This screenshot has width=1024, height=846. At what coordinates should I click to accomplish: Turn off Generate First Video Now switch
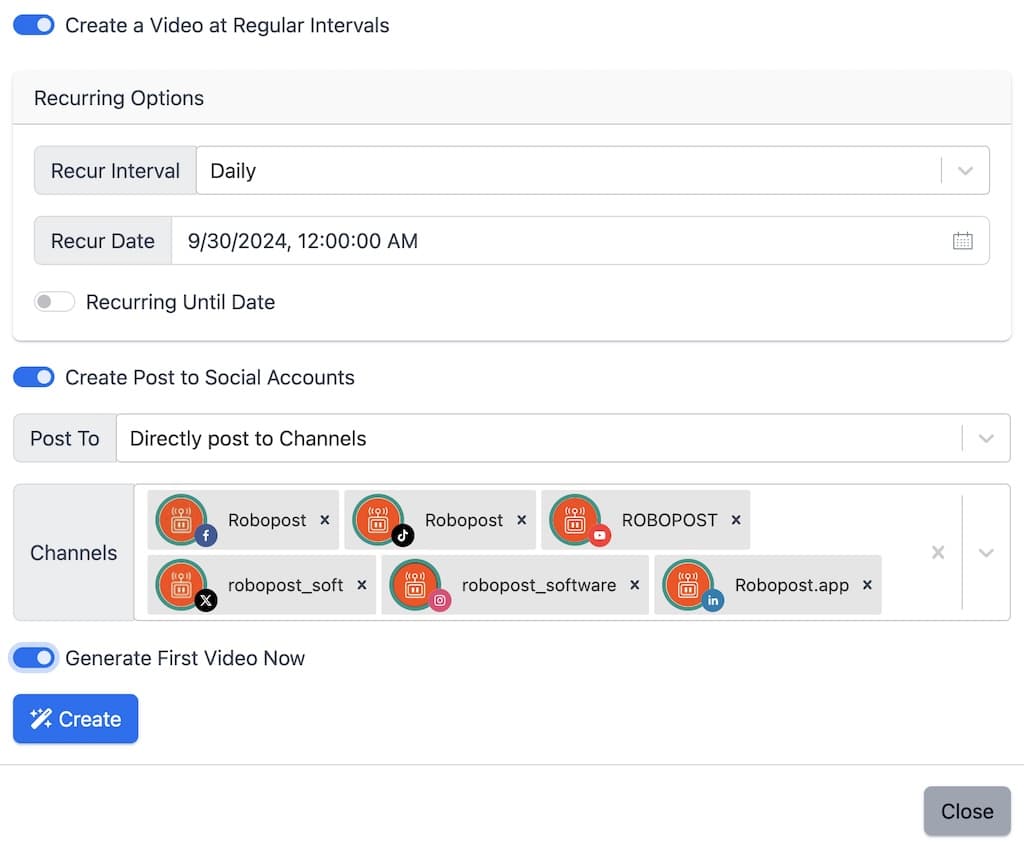coord(33,658)
